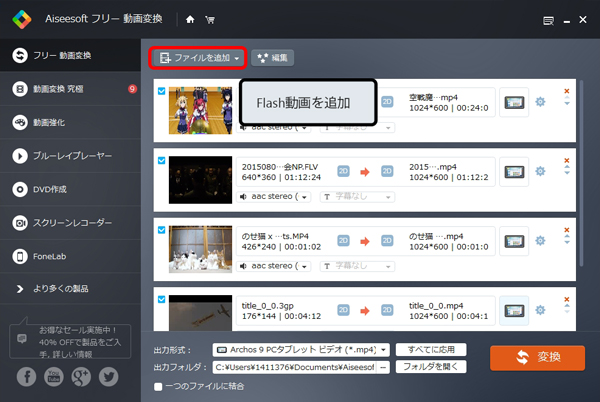
Task: Click output 2D icon in 空戦魔 row
Action: (387, 102)
